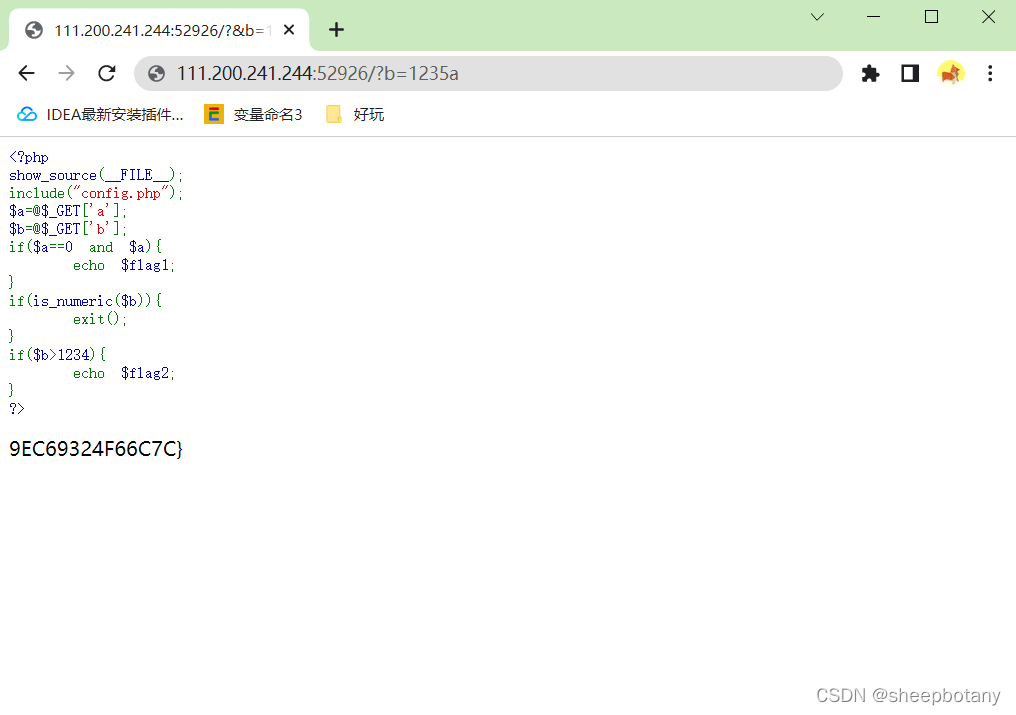The height and width of the screenshot is (715, 1016).
Task: Open the Chrome three-dot menu
Action: (x=990, y=73)
